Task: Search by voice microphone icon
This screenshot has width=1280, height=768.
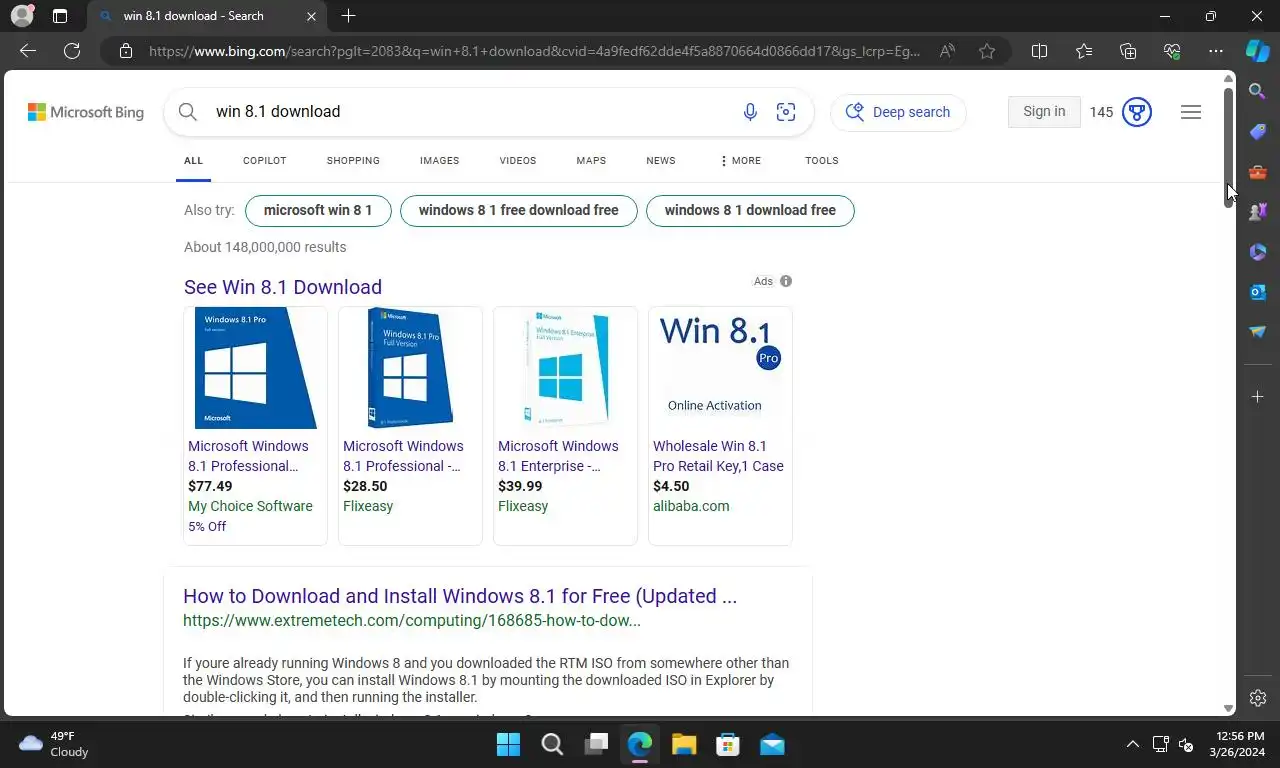Action: point(750,112)
